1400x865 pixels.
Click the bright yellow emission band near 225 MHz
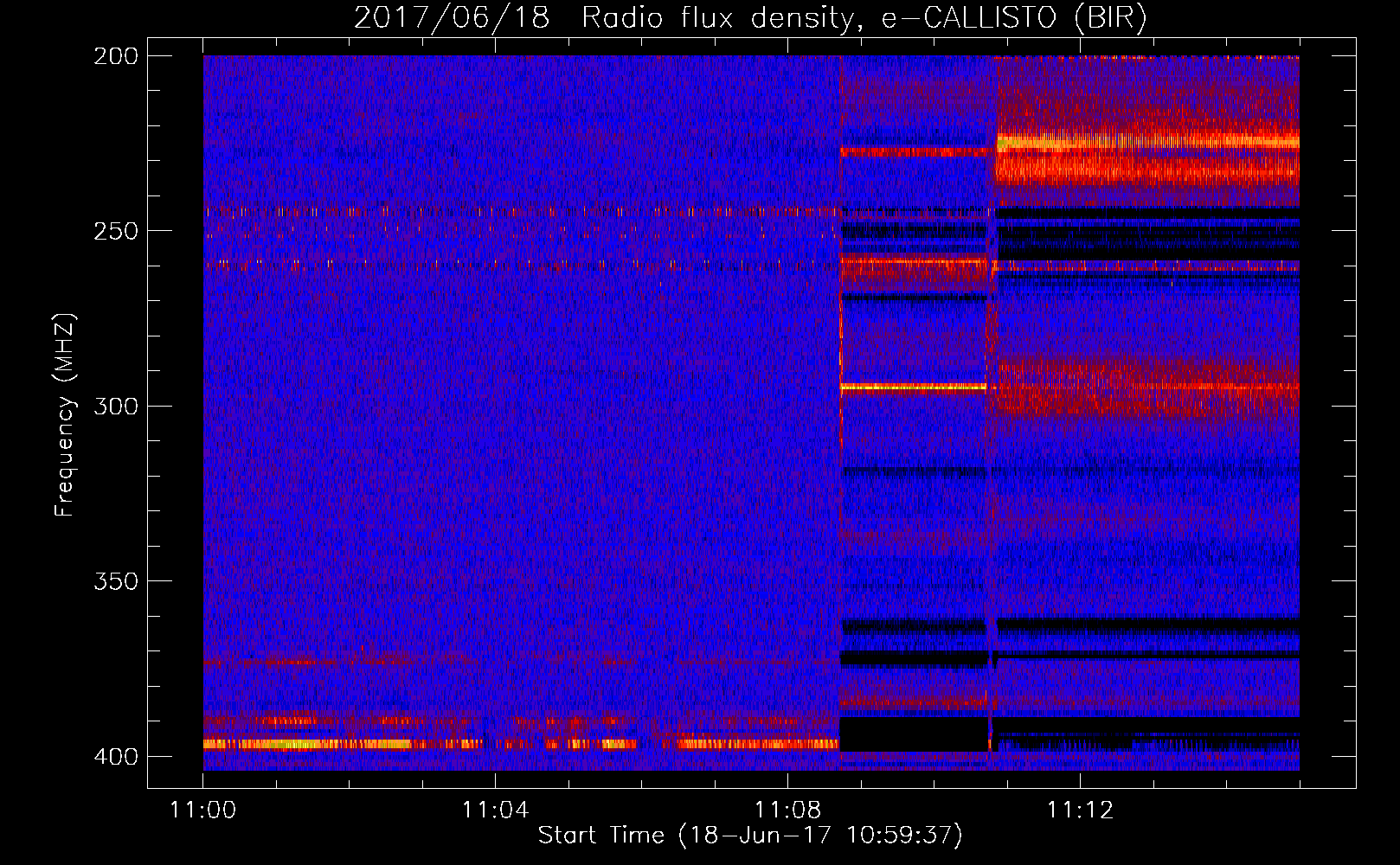(1148, 142)
